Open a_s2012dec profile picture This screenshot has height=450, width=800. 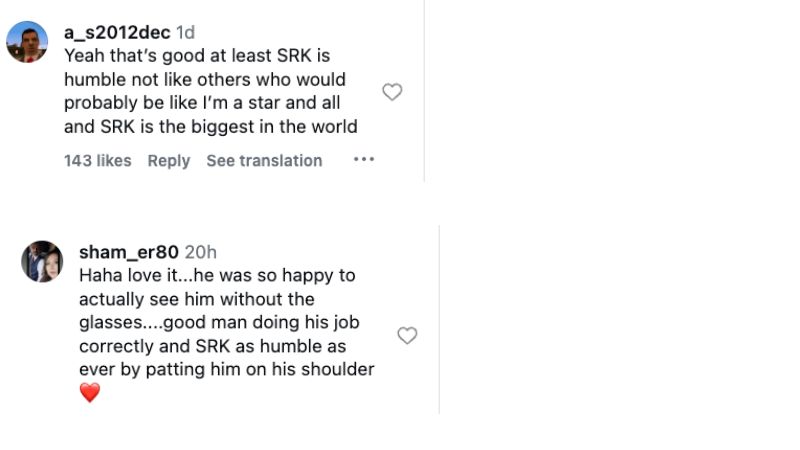[27, 42]
